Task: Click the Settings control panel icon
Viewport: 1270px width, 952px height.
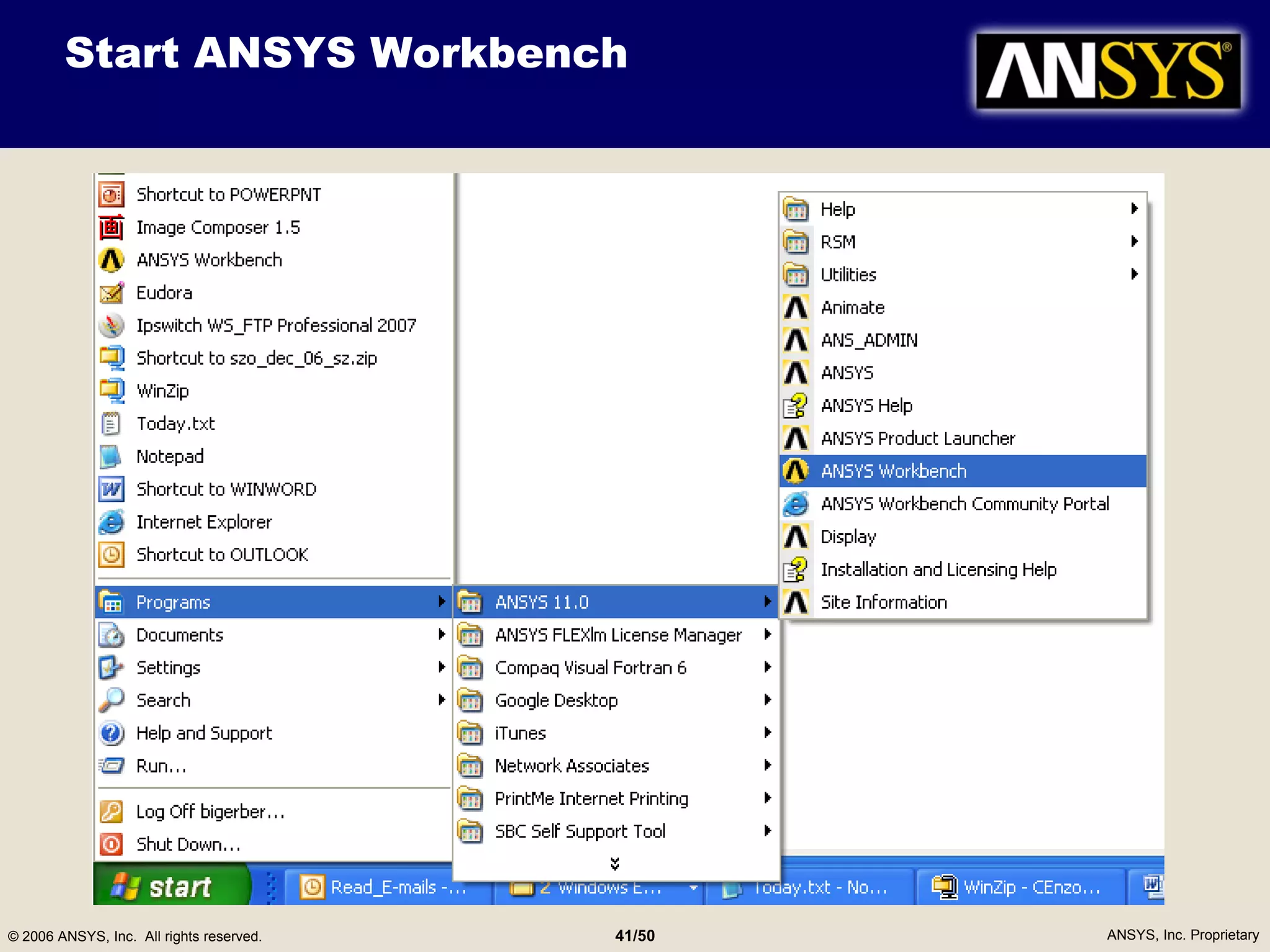Action: (112, 668)
